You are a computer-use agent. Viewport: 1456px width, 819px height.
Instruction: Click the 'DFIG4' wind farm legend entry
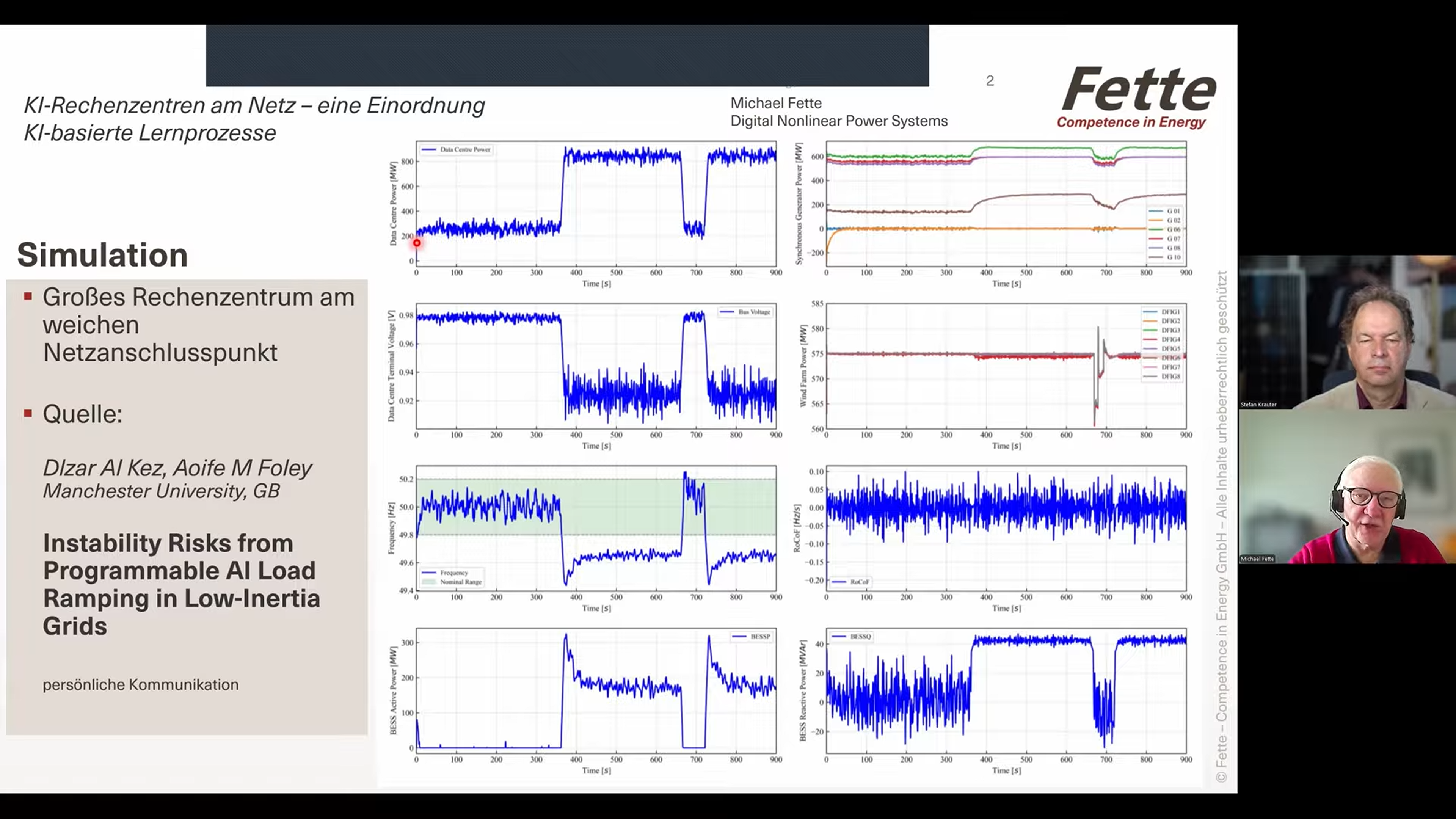click(1161, 340)
